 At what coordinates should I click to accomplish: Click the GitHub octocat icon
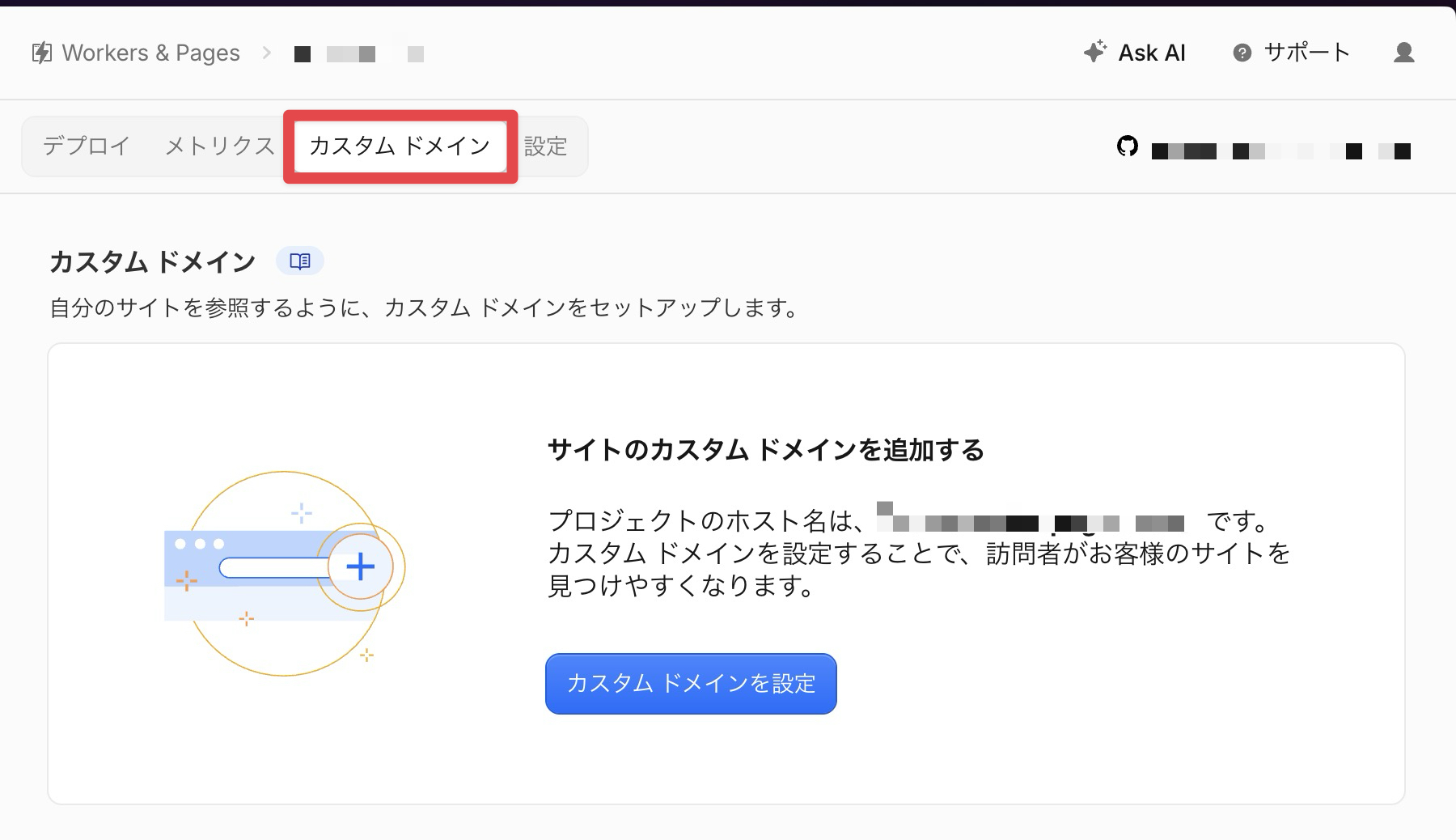(x=1127, y=146)
